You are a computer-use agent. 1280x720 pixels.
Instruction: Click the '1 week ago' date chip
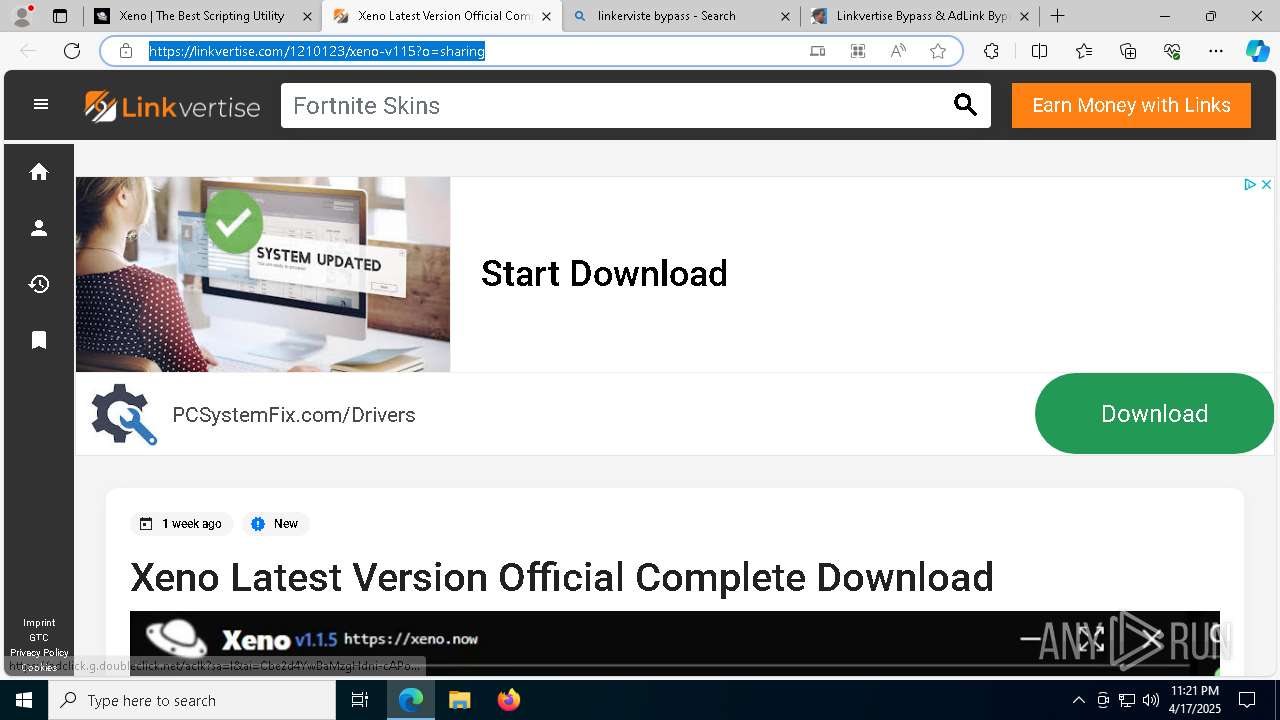pos(181,524)
